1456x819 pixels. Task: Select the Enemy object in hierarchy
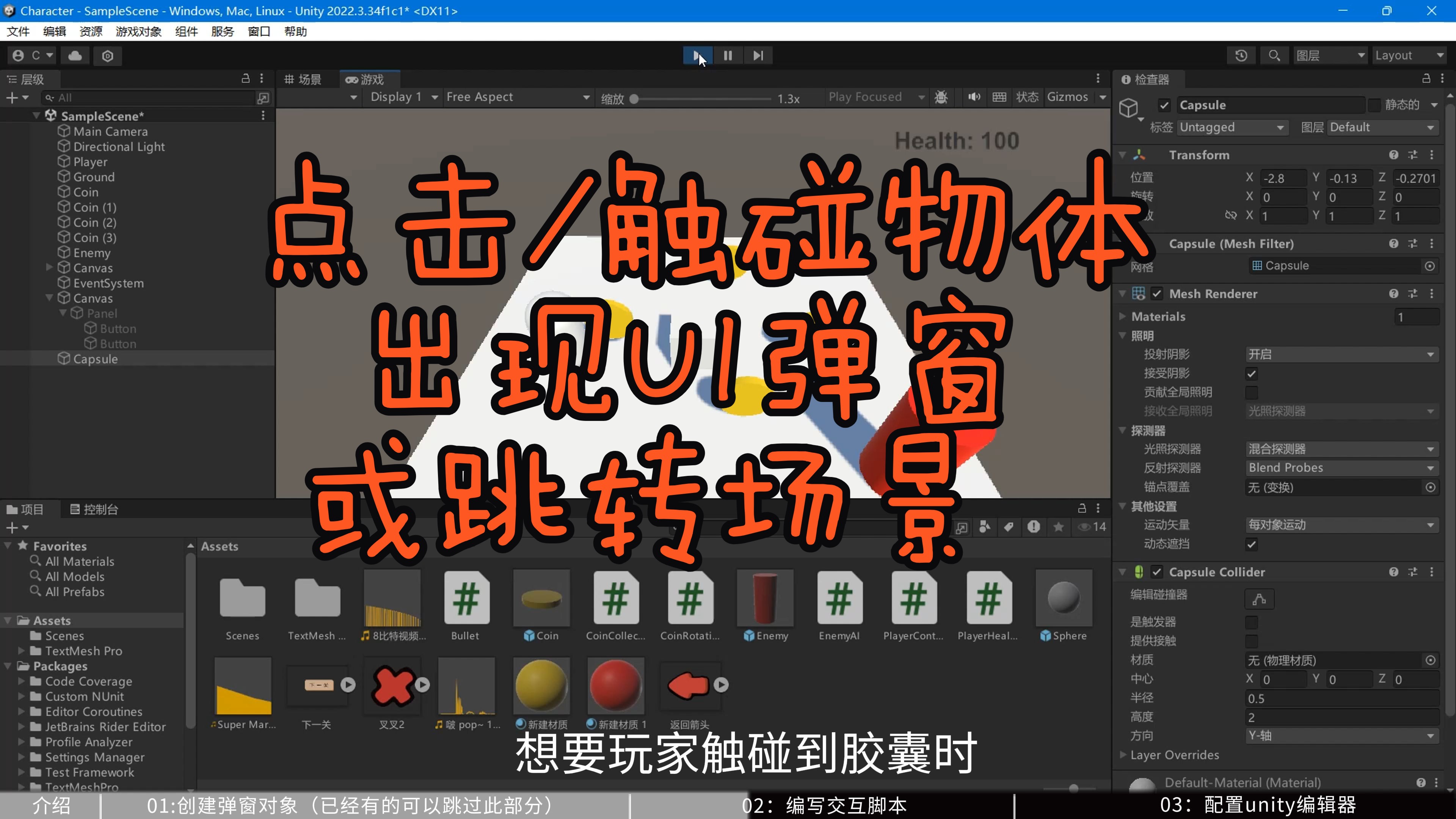91,253
